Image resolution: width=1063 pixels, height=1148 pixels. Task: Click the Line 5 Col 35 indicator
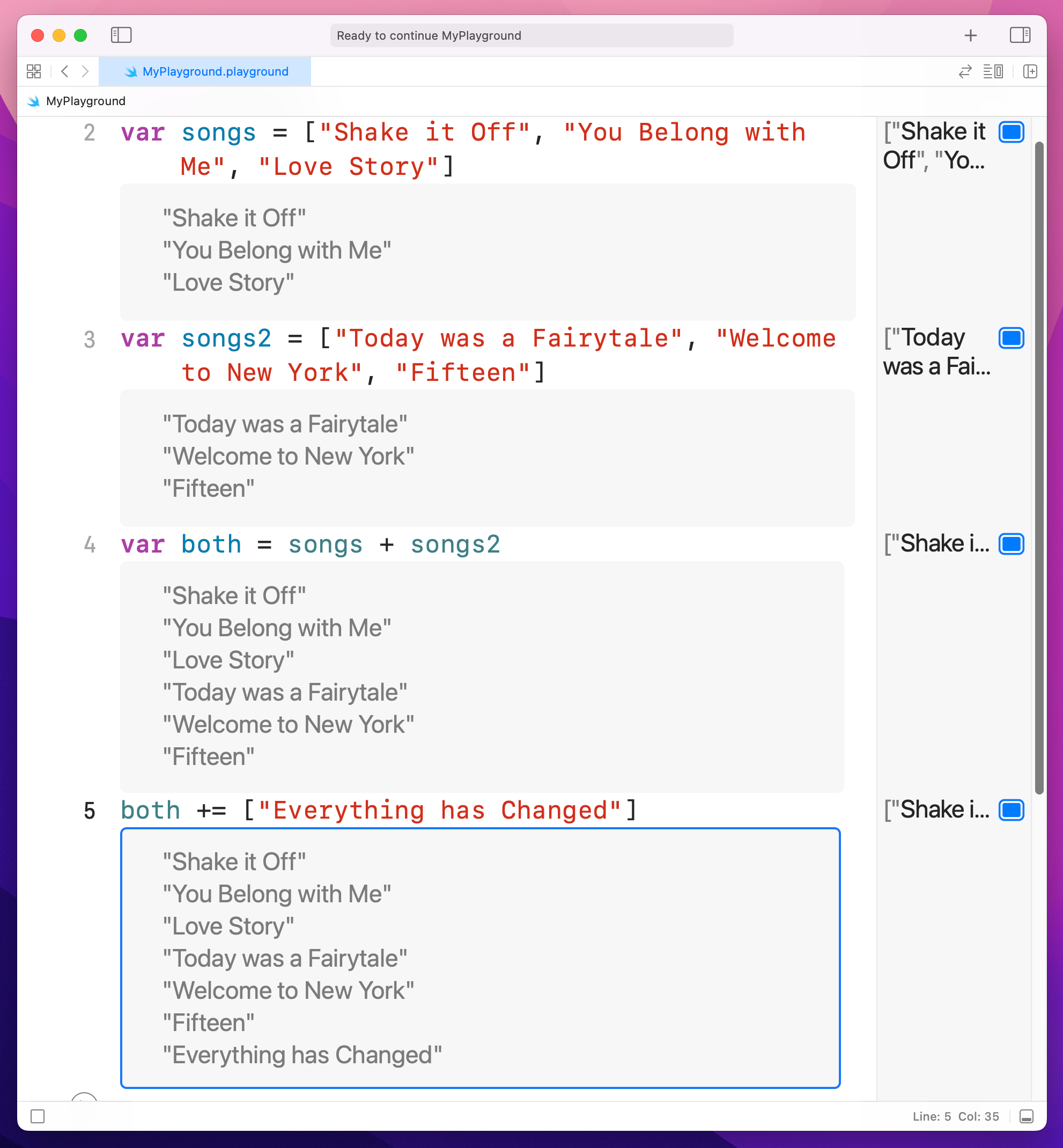[956, 1116]
